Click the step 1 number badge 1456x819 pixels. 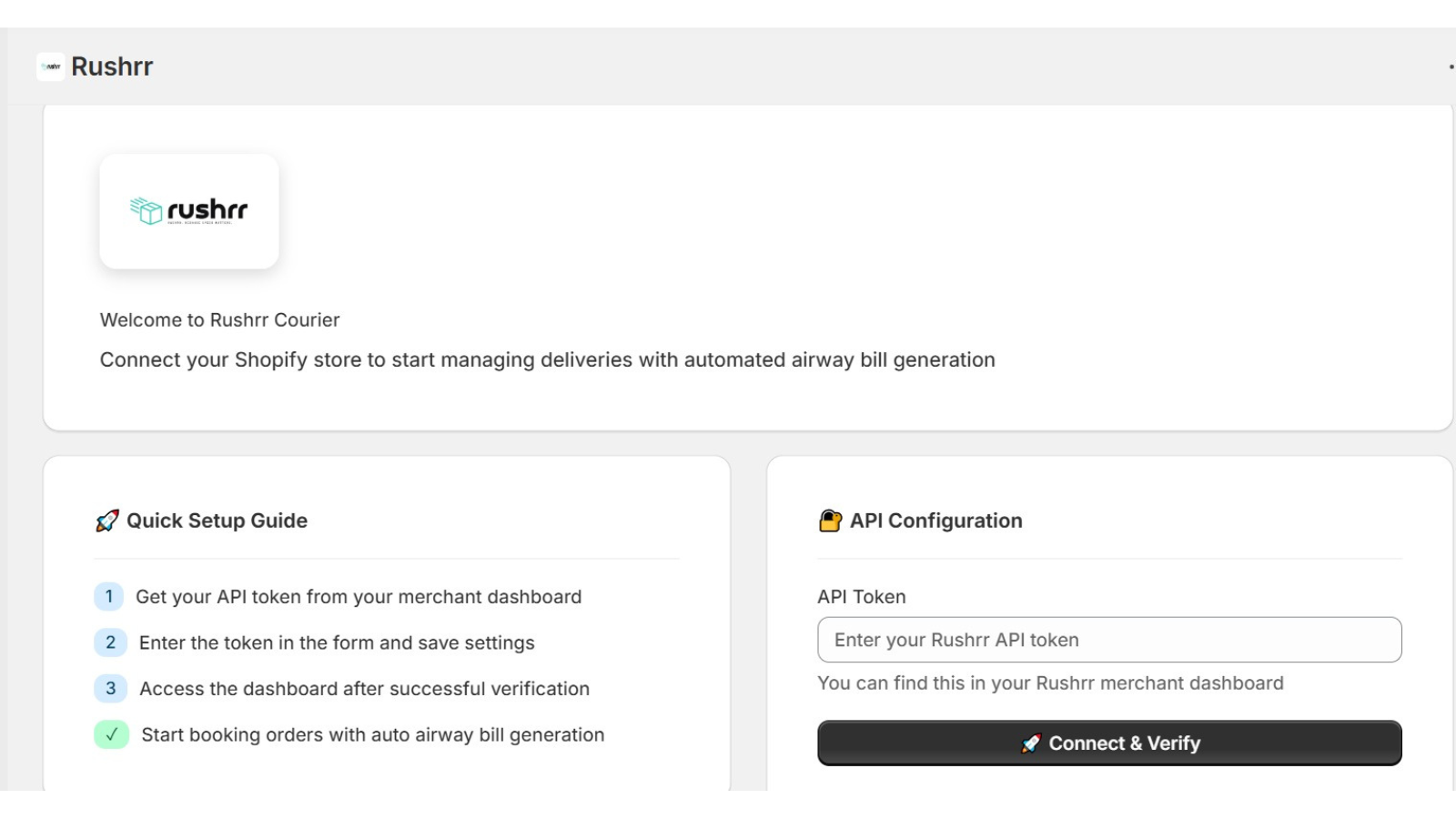pyautogui.click(x=109, y=597)
